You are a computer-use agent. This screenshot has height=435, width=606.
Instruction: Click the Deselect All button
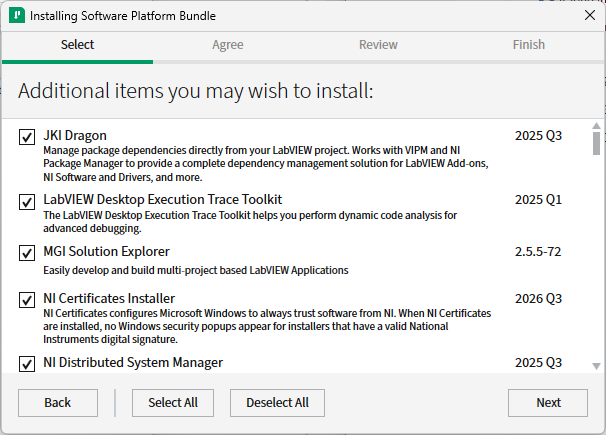(277, 403)
